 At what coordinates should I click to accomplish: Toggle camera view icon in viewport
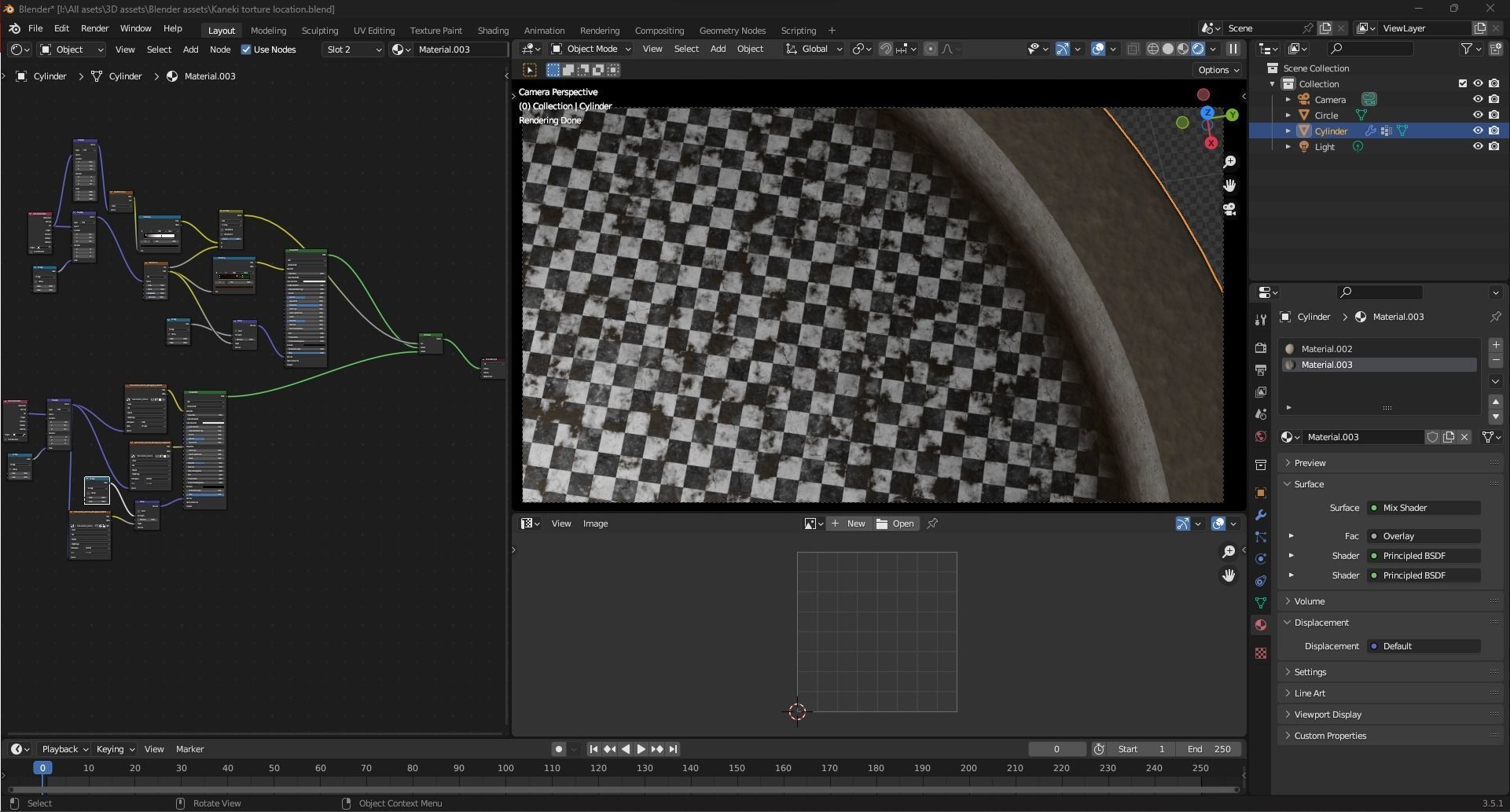1229,210
